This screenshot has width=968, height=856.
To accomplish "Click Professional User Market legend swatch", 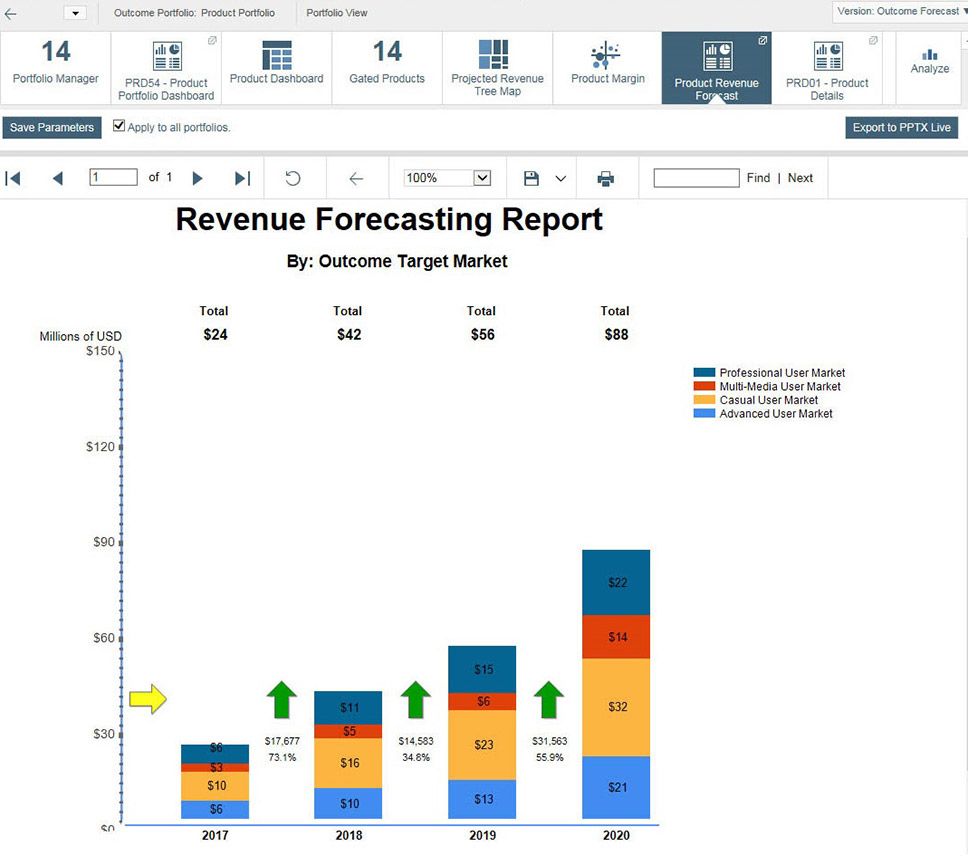I will [x=704, y=373].
